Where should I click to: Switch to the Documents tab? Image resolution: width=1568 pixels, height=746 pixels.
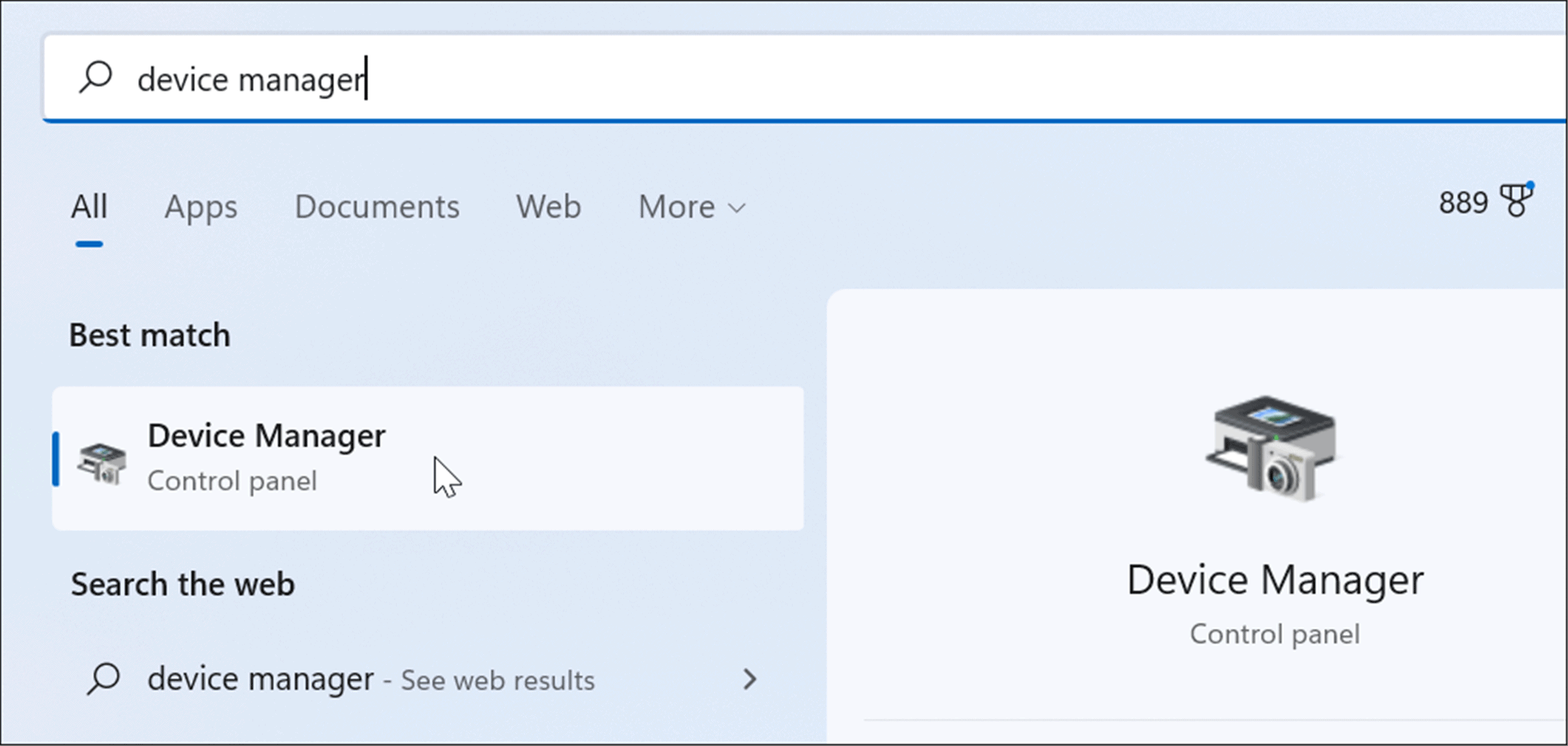coord(377,207)
